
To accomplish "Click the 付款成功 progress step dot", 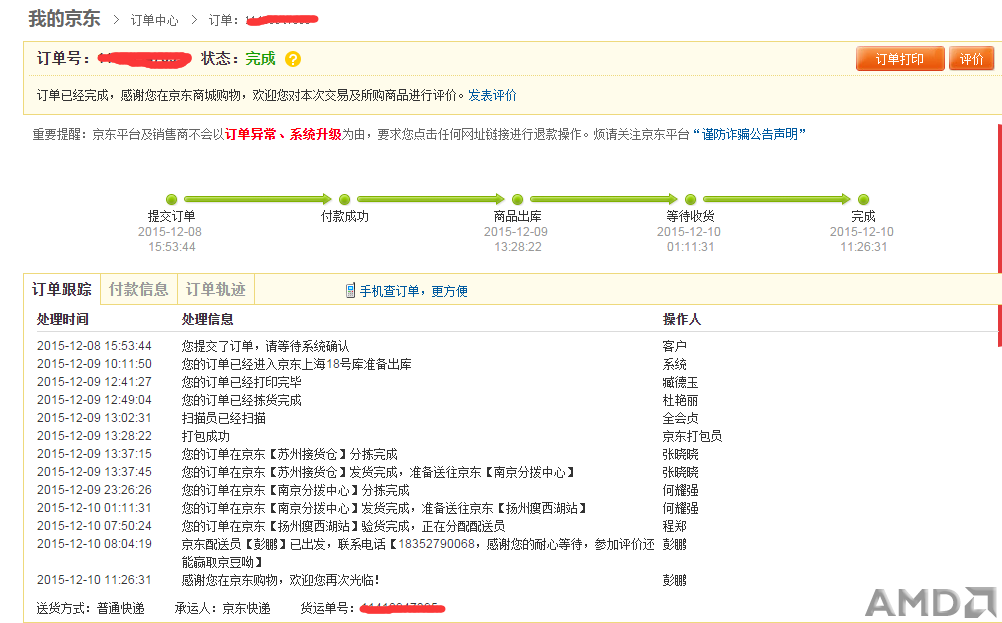I will tap(344, 199).
